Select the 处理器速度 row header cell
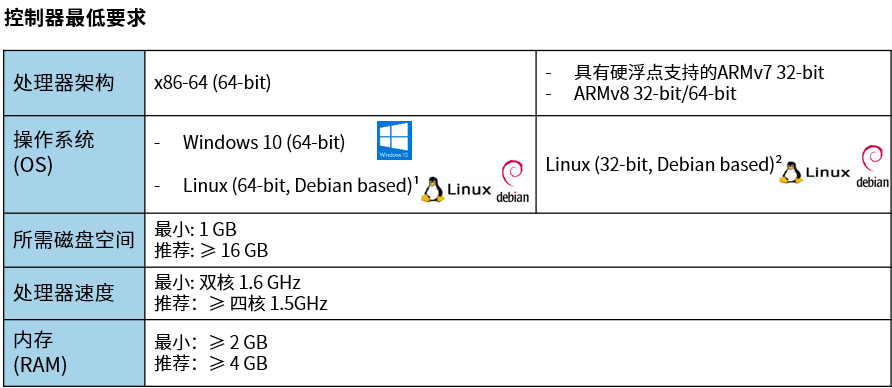The width and height of the screenshot is (892, 388). (75, 293)
